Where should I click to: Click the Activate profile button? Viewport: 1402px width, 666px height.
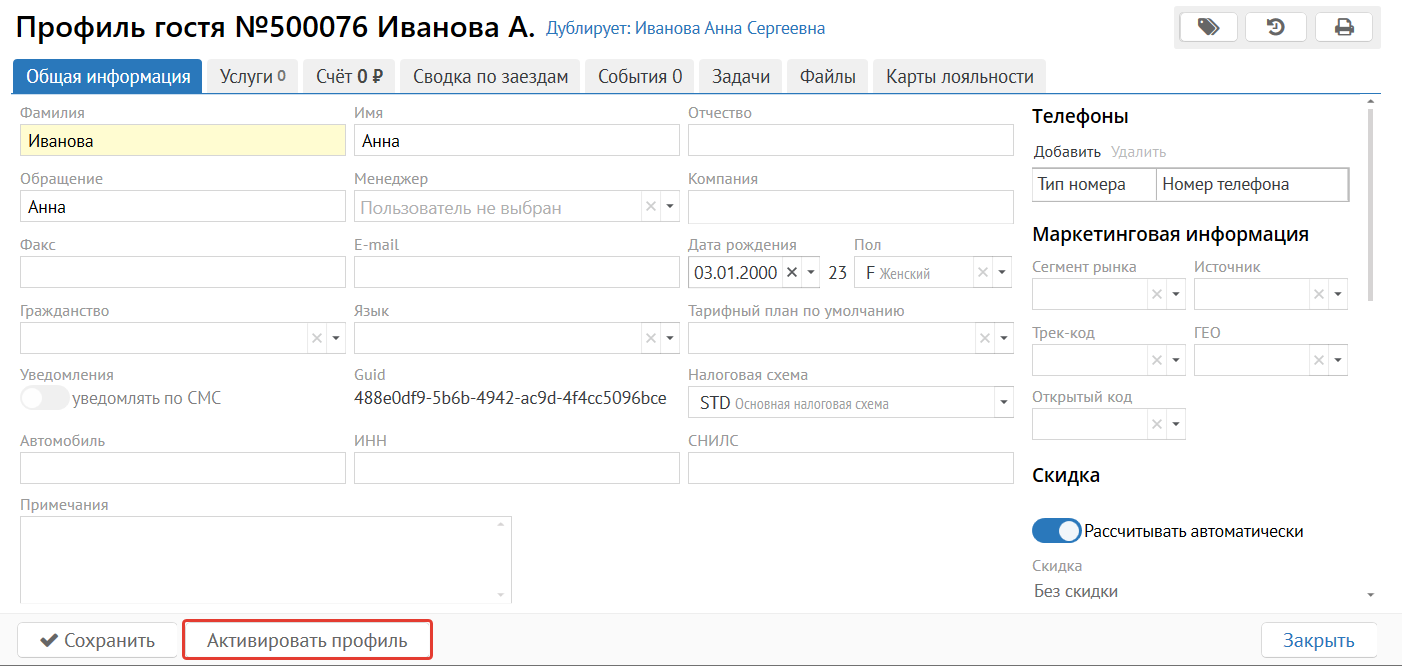pyautogui.click(x=307, y=640)
